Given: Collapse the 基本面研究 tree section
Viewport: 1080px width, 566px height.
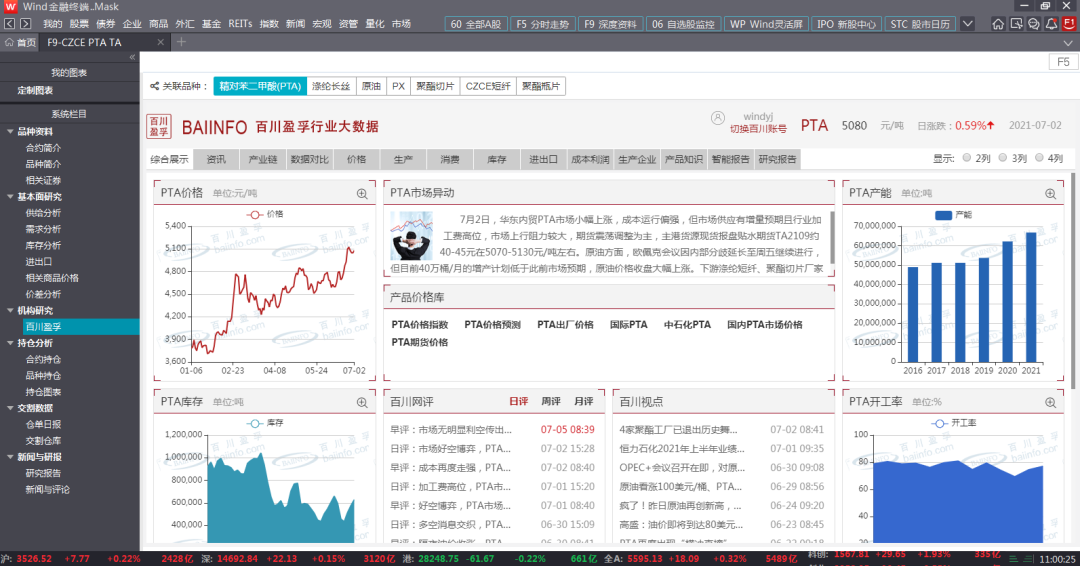Looking at the screenshot, I should (10, 197).
